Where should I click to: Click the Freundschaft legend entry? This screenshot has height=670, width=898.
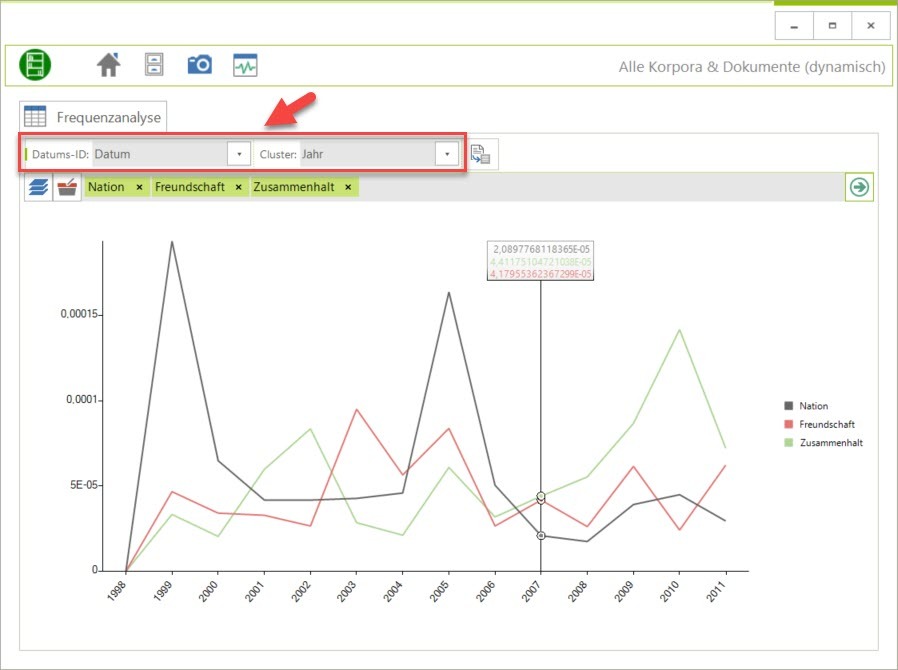[827, 424]
